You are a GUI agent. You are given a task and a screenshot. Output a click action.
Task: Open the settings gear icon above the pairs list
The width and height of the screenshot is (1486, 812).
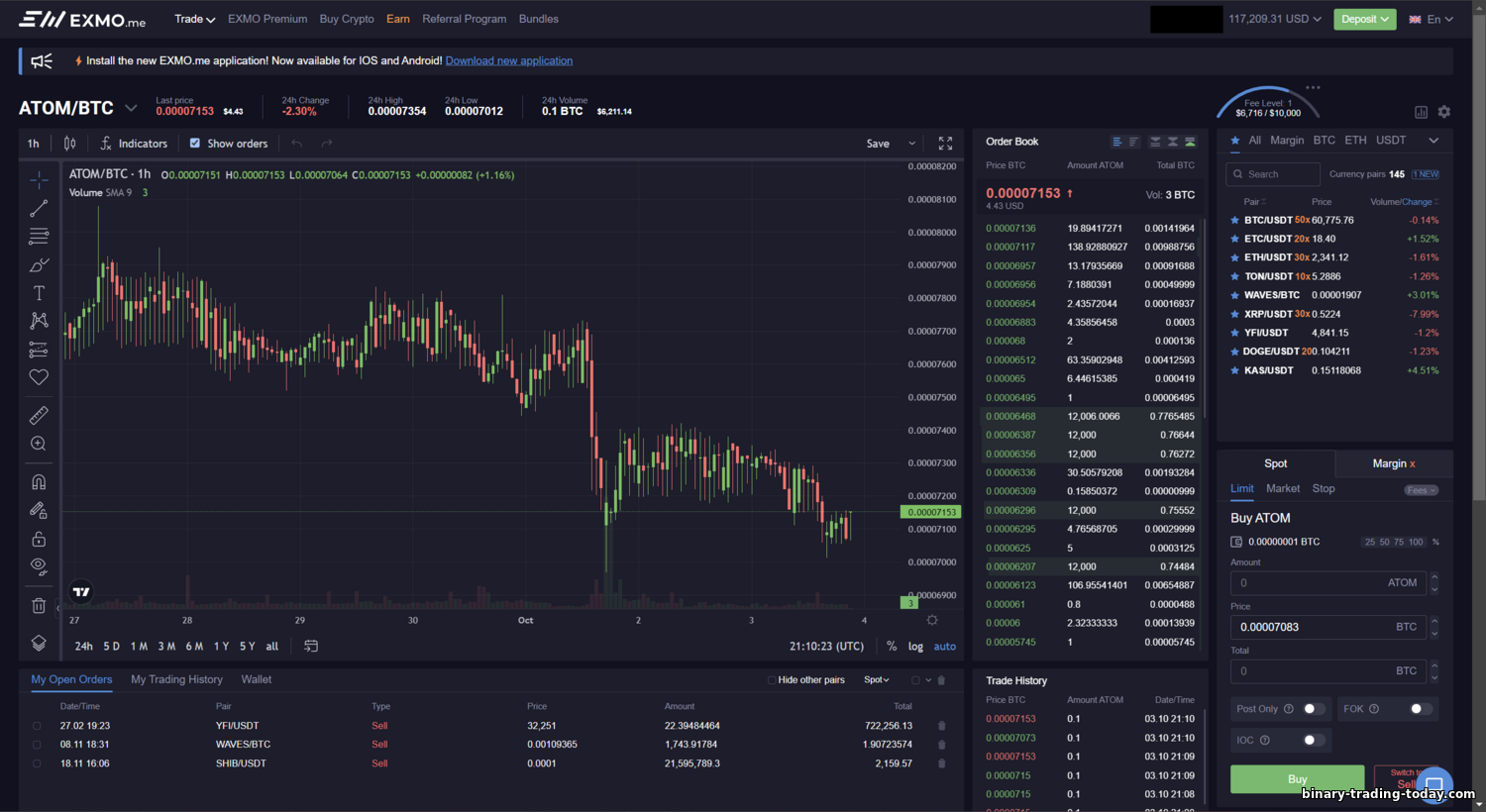point(1444,112)
